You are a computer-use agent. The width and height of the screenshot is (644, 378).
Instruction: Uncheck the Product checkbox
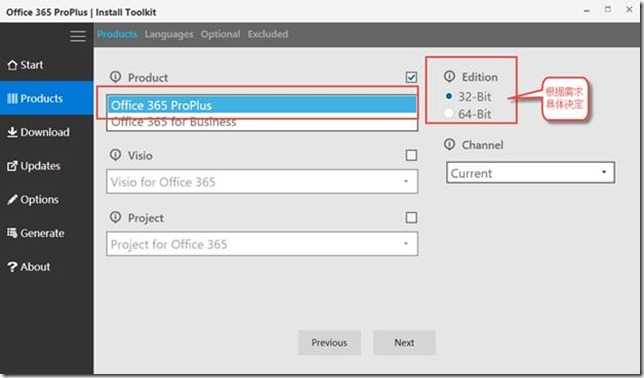point(411,77)
